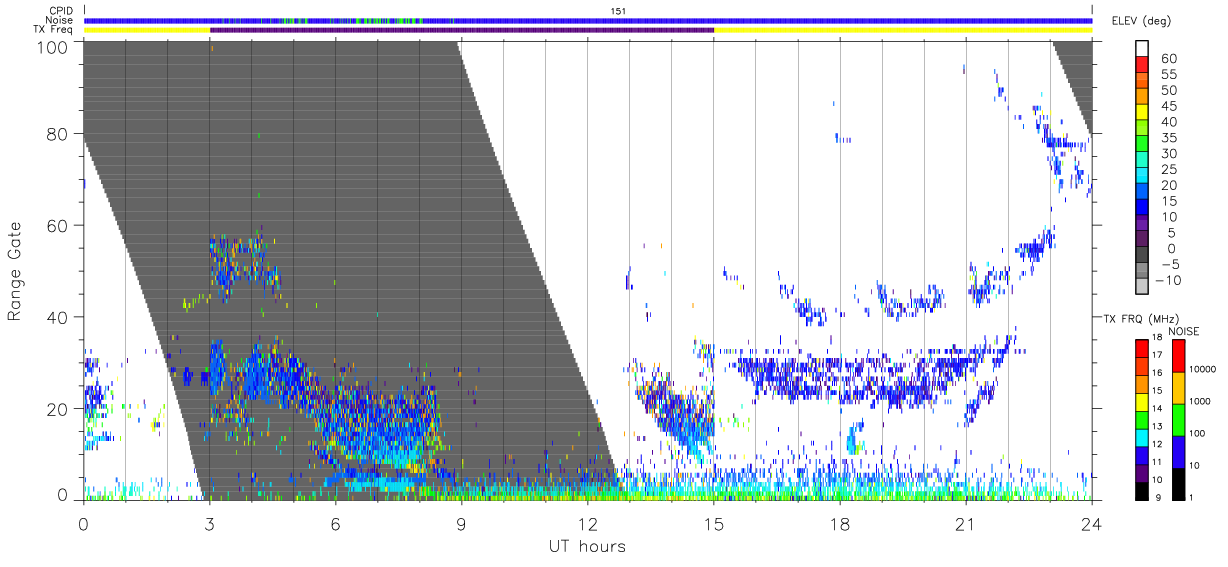Click the 80 tick on Range Gate axis
This screenshot has width=1228, height=567.
coord(58,134)
